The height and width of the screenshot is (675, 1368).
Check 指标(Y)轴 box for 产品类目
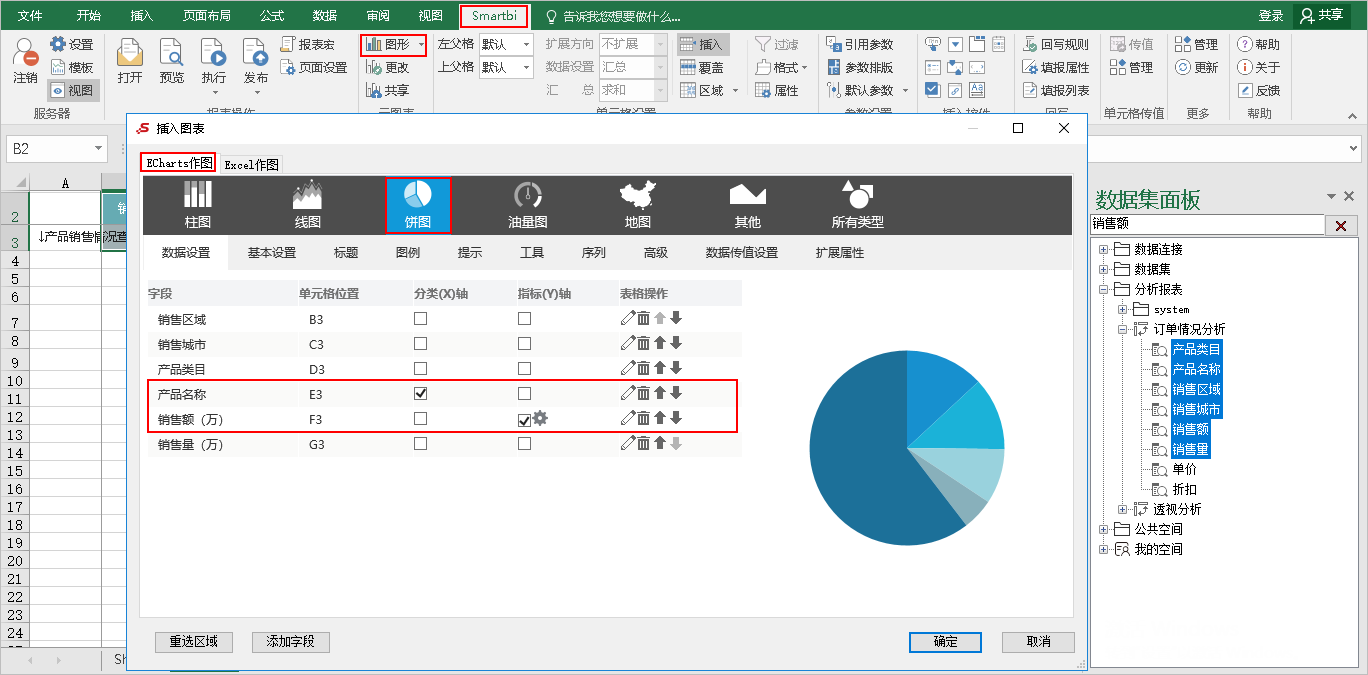pos(524,368)
